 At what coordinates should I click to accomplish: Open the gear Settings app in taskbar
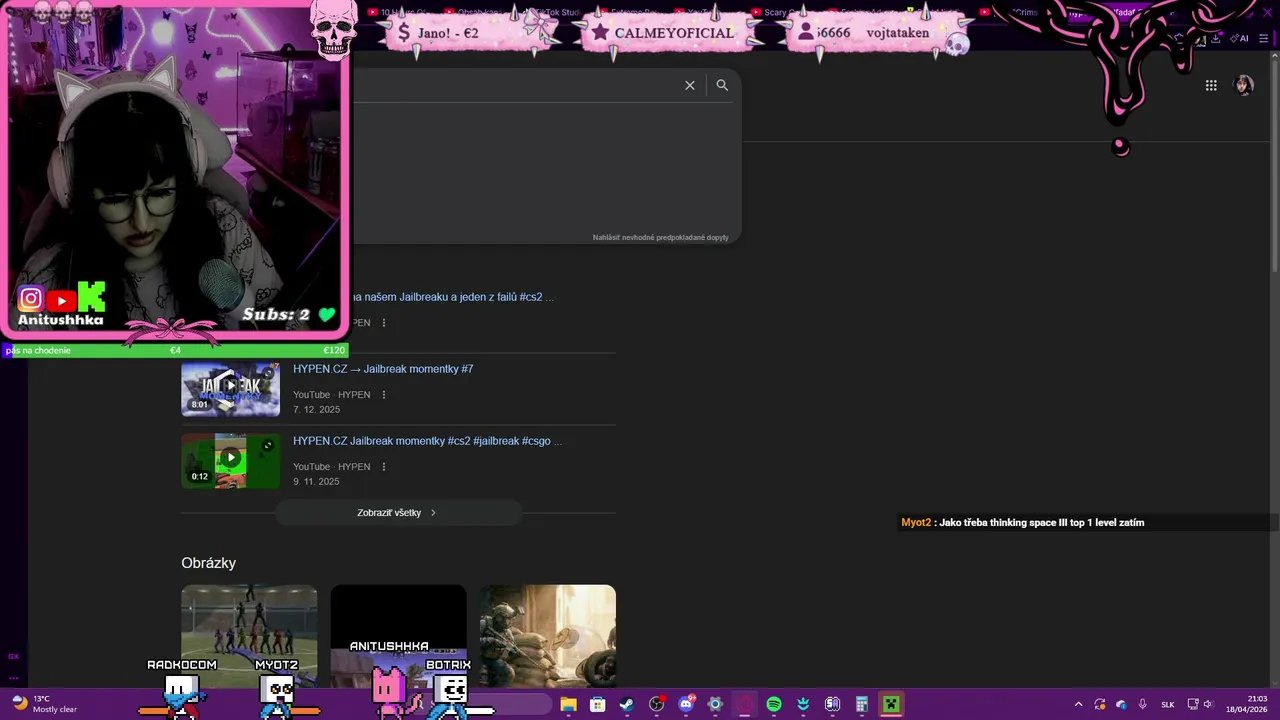pos(715,704)
